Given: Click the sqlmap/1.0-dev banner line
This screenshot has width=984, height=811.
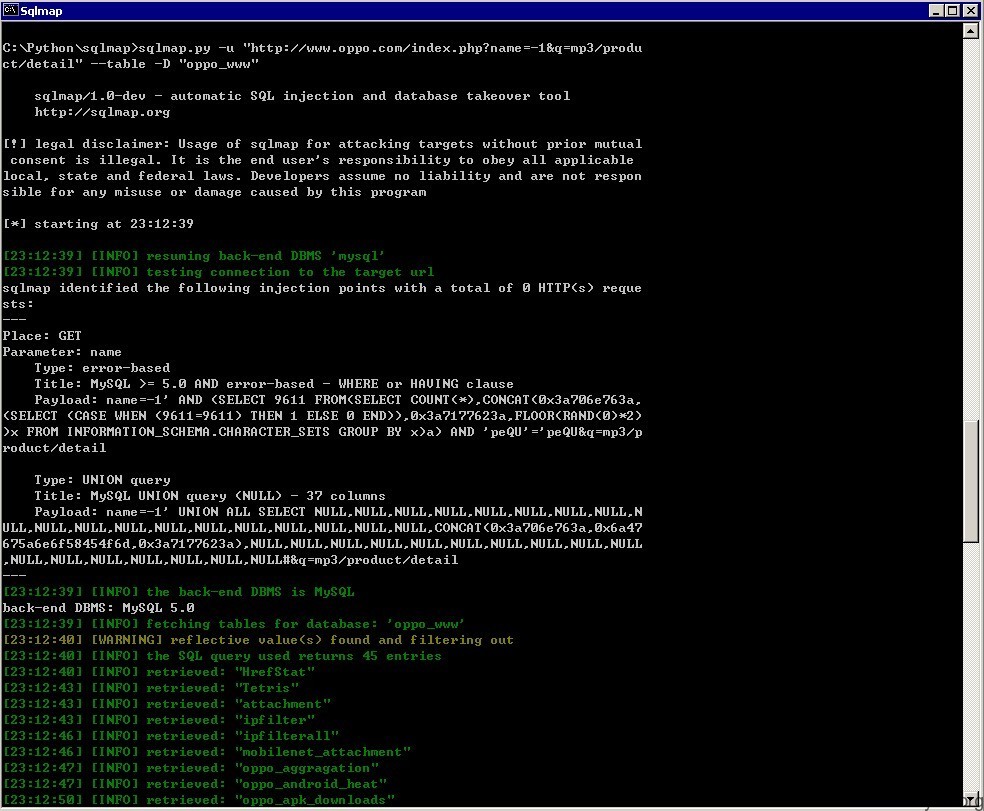Looking at the screenshot, I should [302, 96].
